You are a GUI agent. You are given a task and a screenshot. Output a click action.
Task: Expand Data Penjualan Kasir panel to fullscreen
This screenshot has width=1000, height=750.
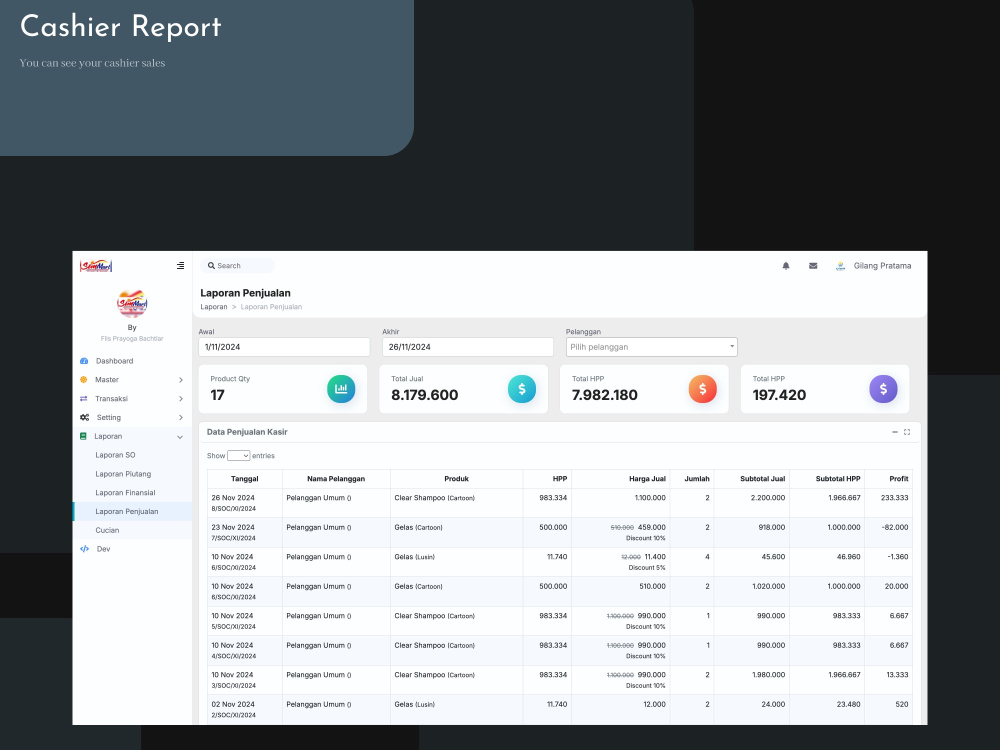[907, 432]
